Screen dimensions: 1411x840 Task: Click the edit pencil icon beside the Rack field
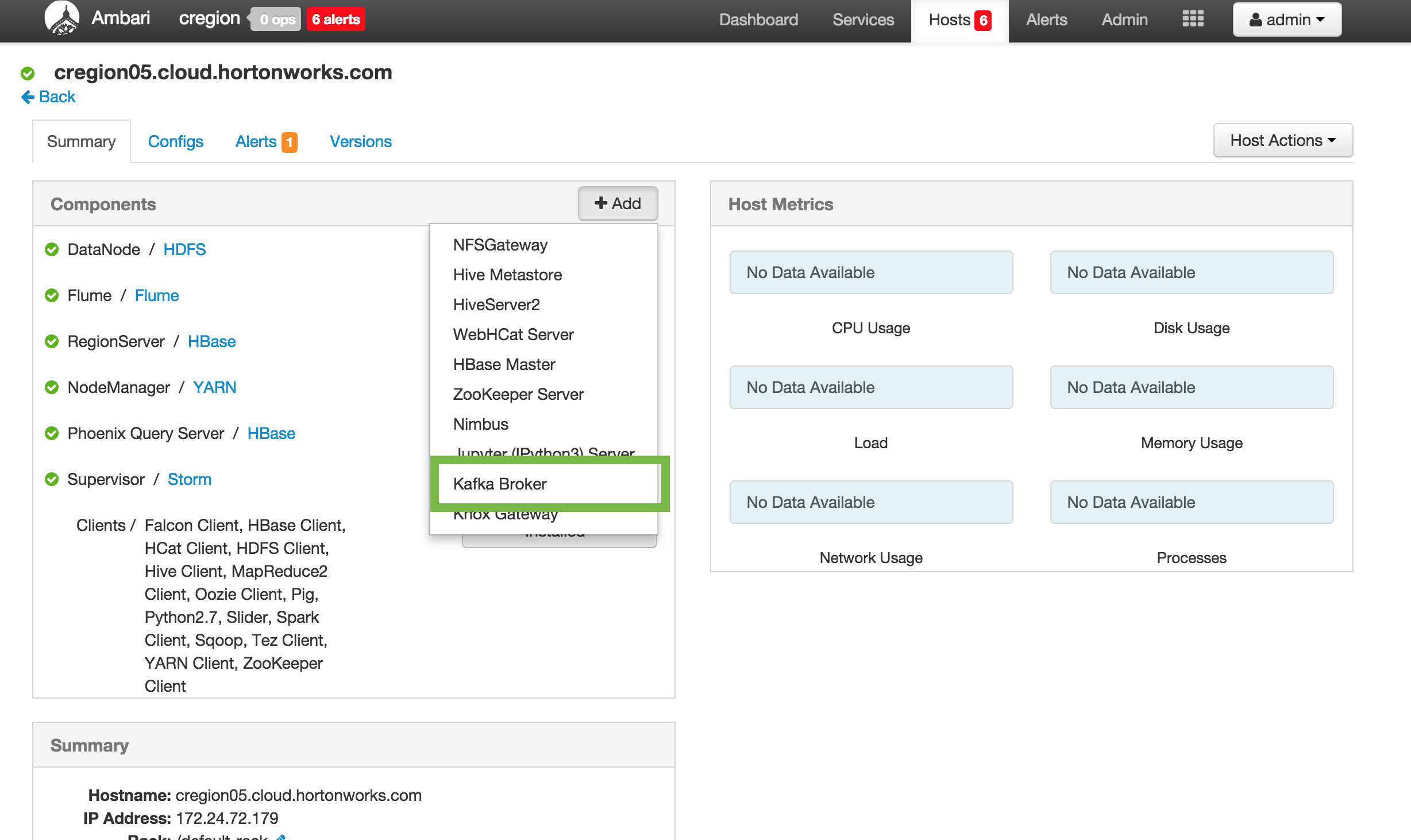(x=281, y=837)
